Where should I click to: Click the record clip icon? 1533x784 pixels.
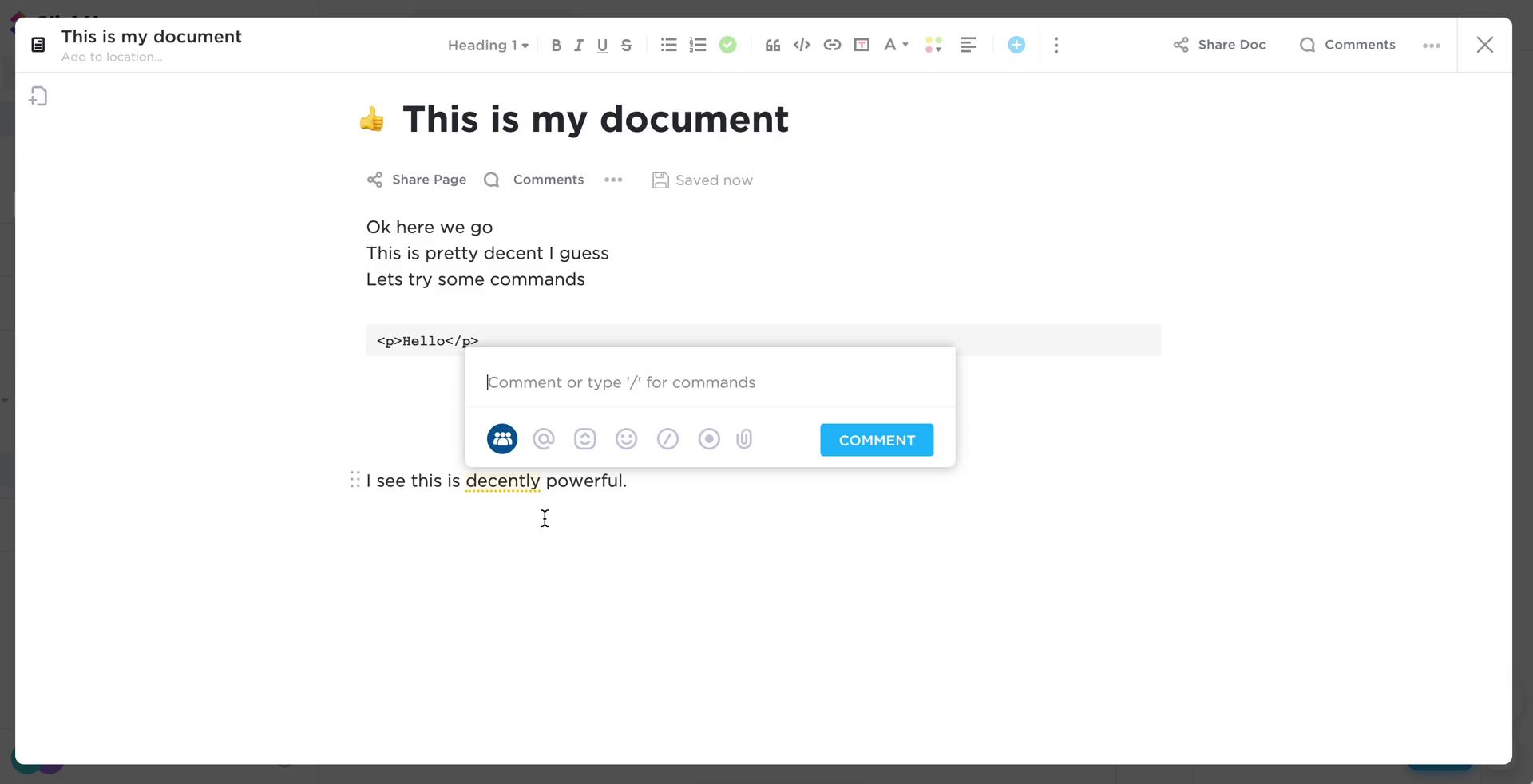pos(709,439)
